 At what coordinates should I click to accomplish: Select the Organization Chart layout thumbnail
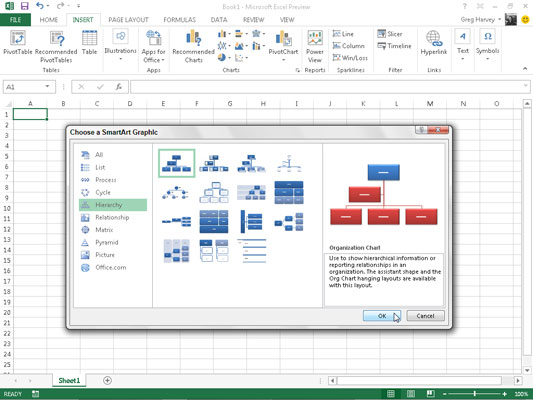click(176, 163)
